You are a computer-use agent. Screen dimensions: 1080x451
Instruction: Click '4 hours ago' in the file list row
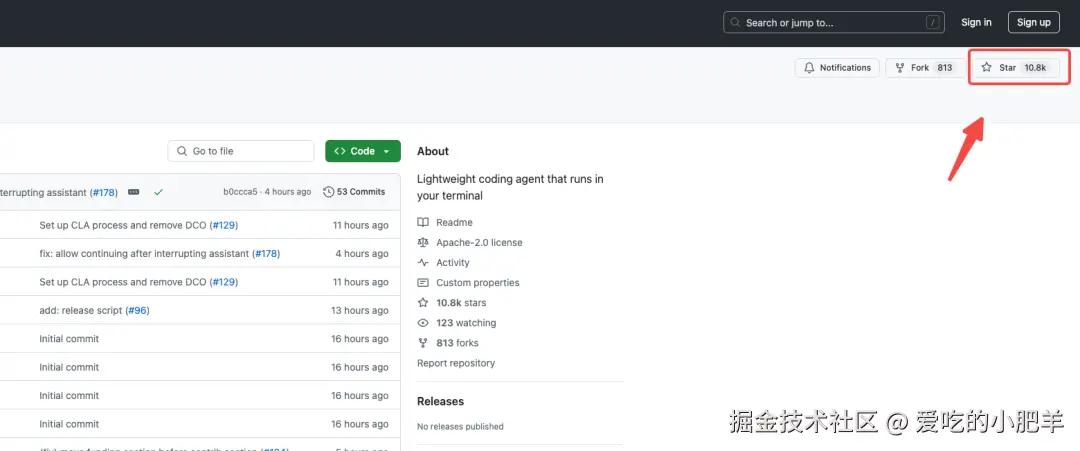tap(362, 253)
